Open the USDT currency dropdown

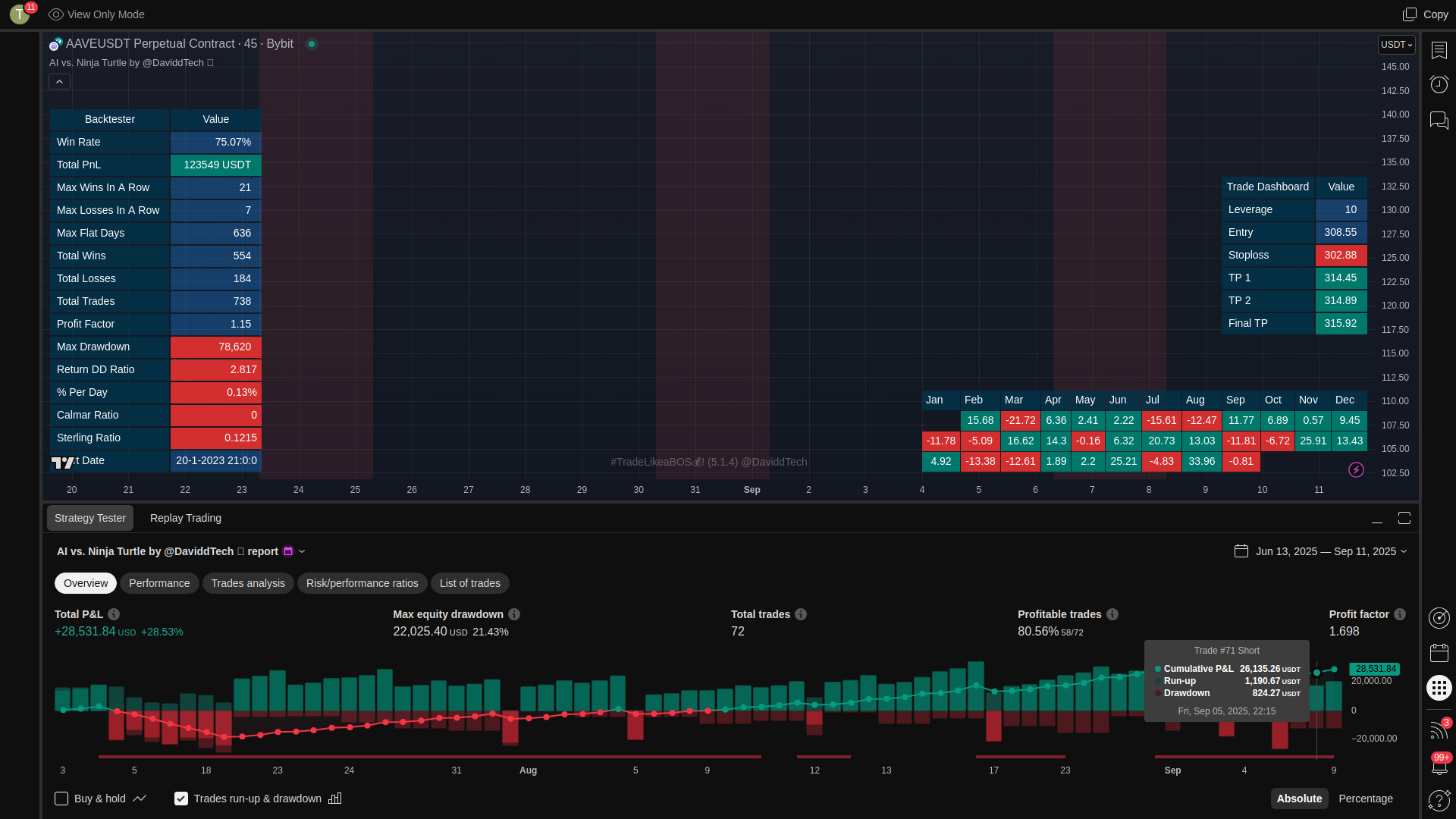click(1396, 45)
